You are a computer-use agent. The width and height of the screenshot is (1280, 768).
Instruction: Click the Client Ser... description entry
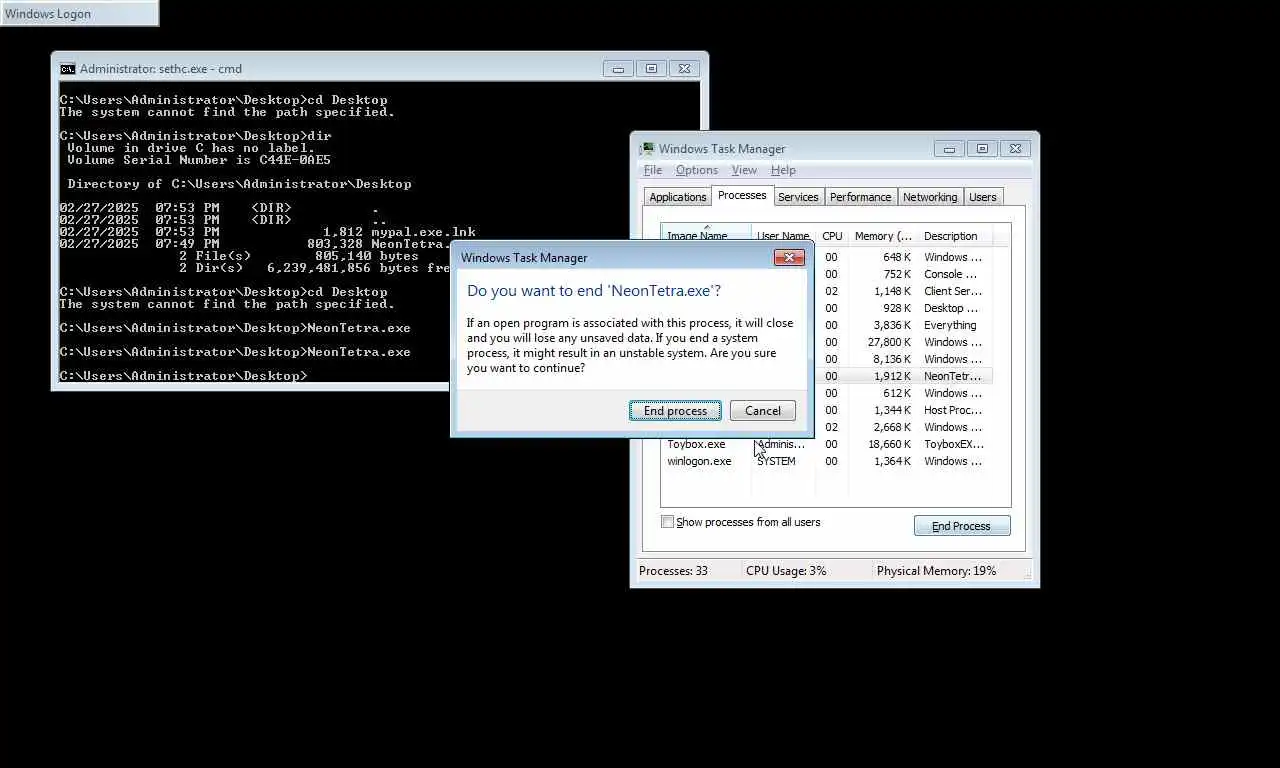952,291
